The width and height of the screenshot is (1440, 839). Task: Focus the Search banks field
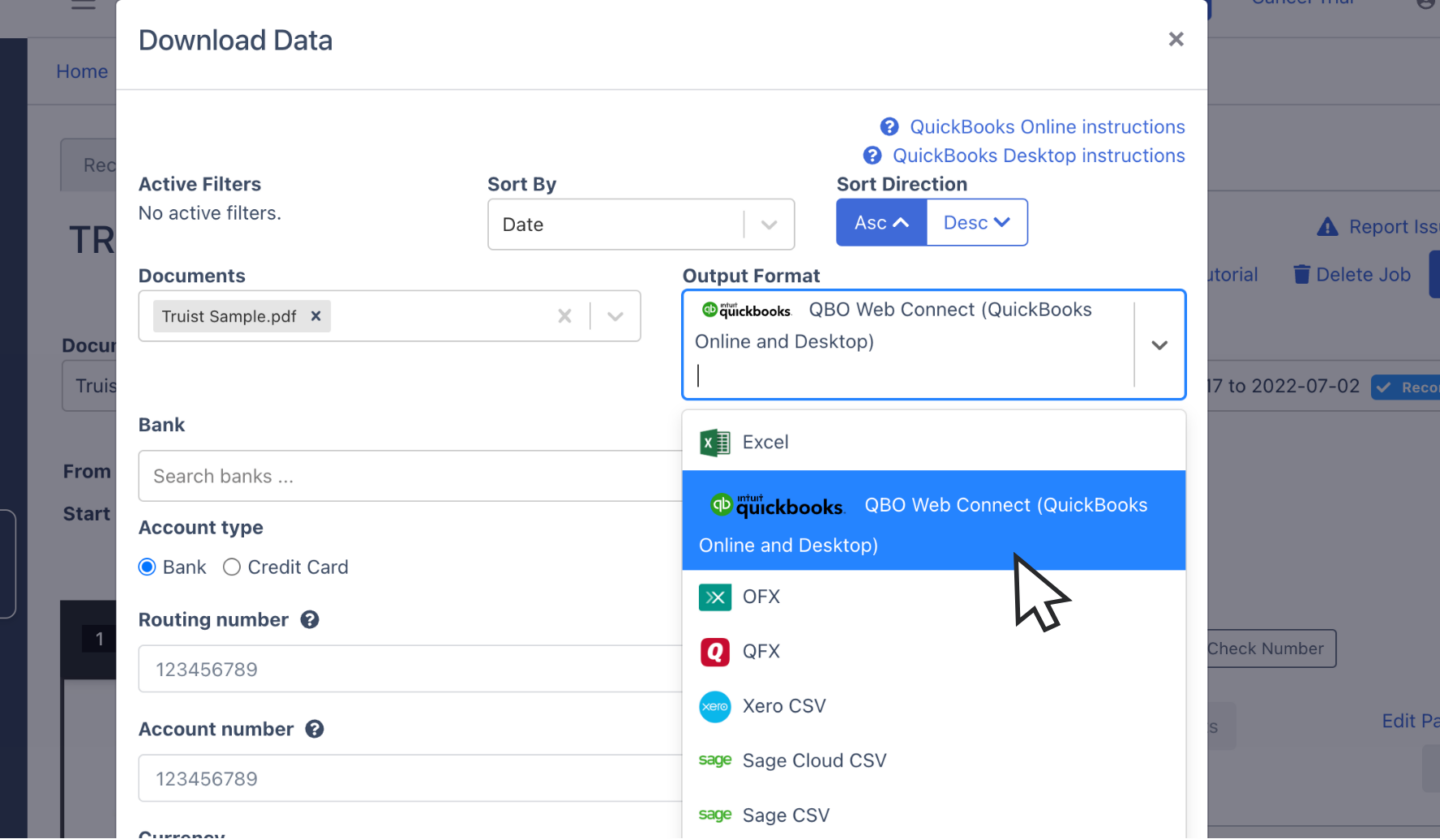(x=410, y=476)
